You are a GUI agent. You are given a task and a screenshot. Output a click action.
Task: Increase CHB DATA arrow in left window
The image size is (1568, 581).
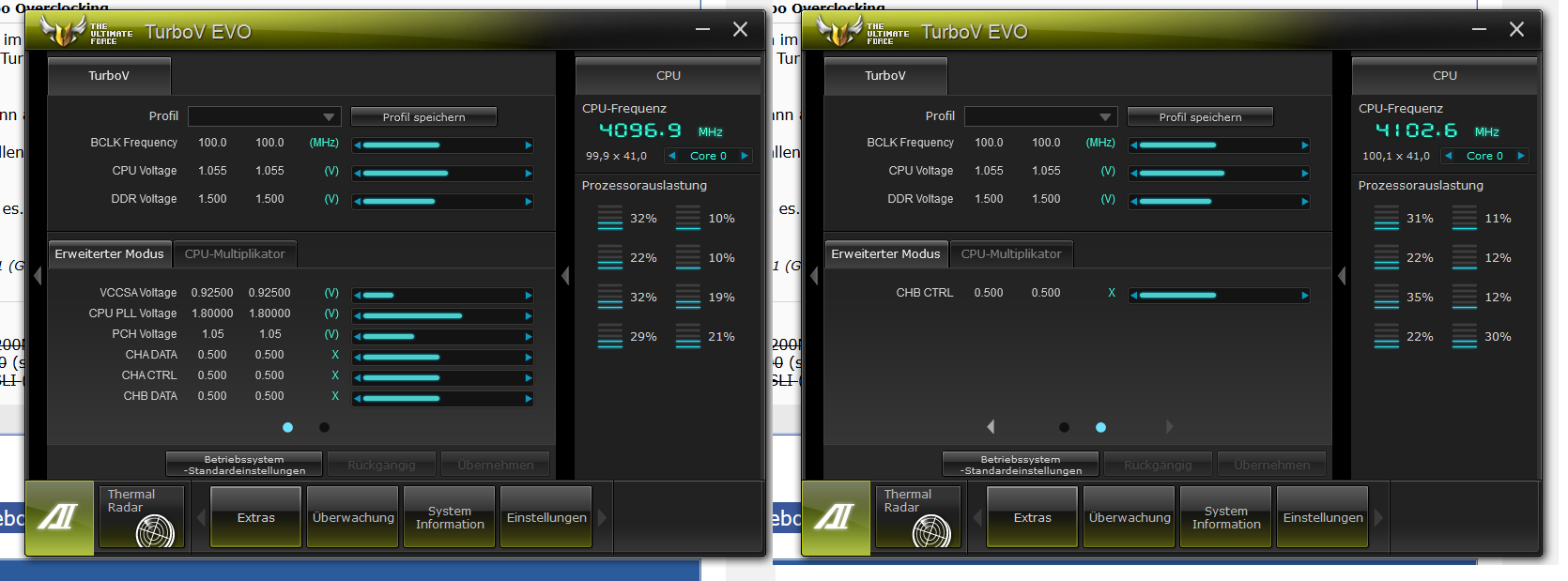[529, 399]
